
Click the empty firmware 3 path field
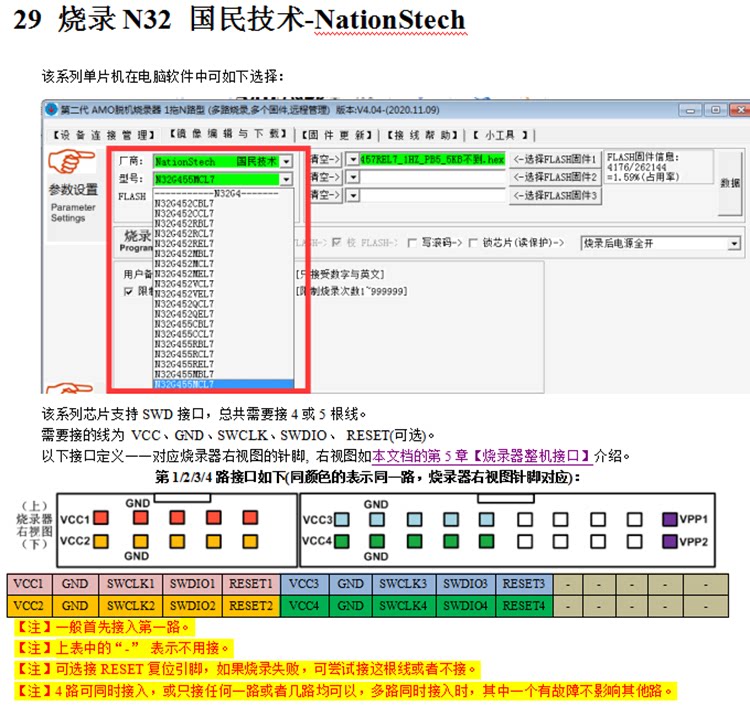click(432, 195)
